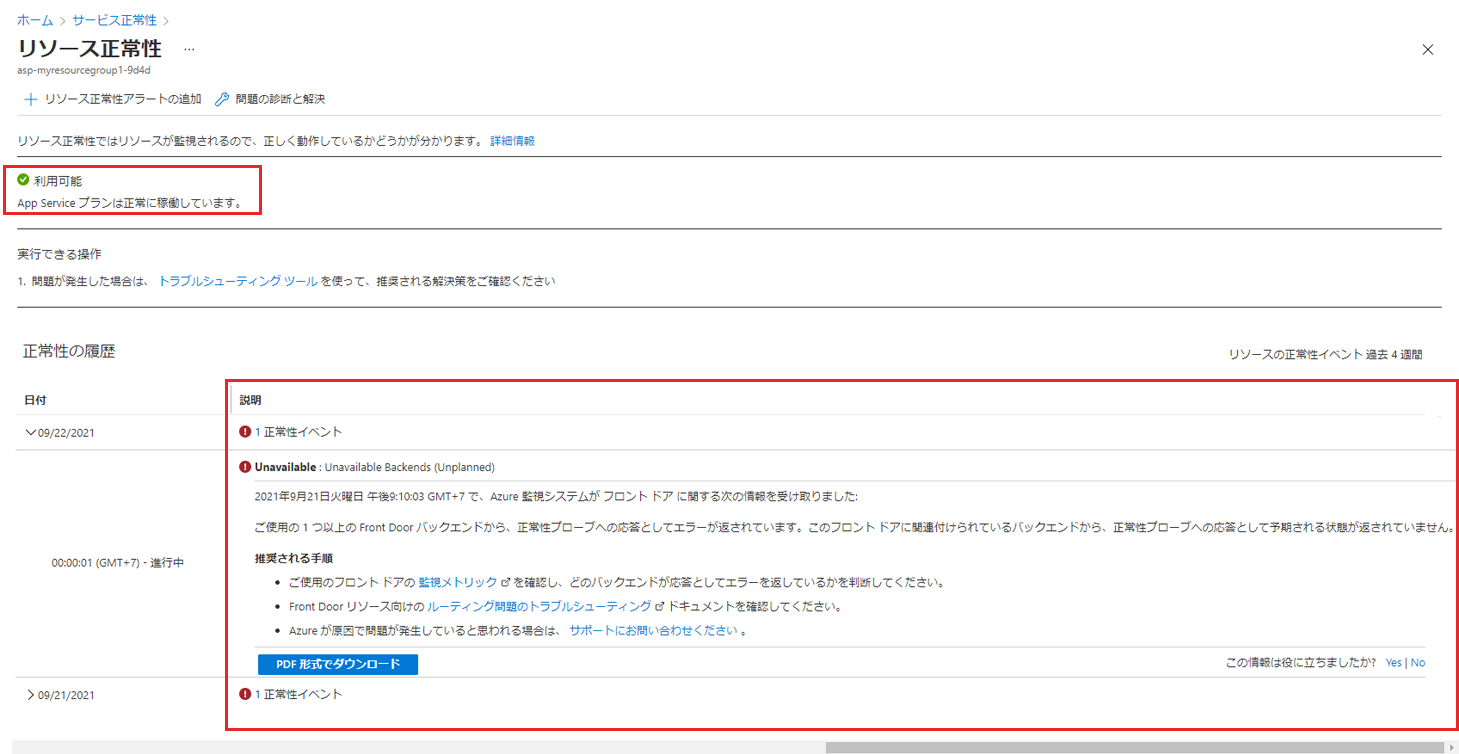Image resolution: width=1459 pixels, height=754 pixels.
Task: Click plus icon for リソース正常性アラートの追加
Action: click(x=31, y=99)
